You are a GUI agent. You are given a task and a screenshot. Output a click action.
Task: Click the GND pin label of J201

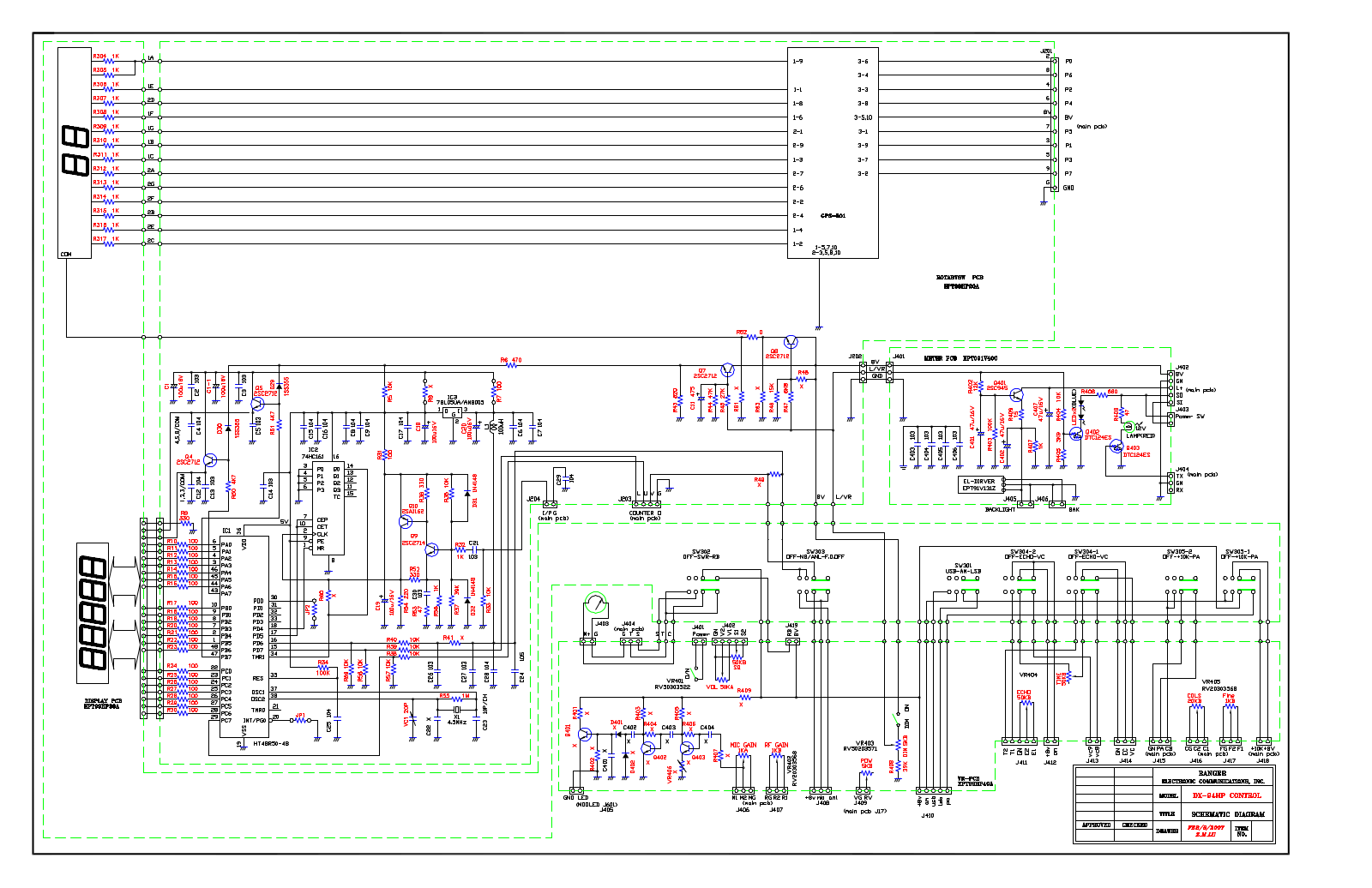(1068, 188)
